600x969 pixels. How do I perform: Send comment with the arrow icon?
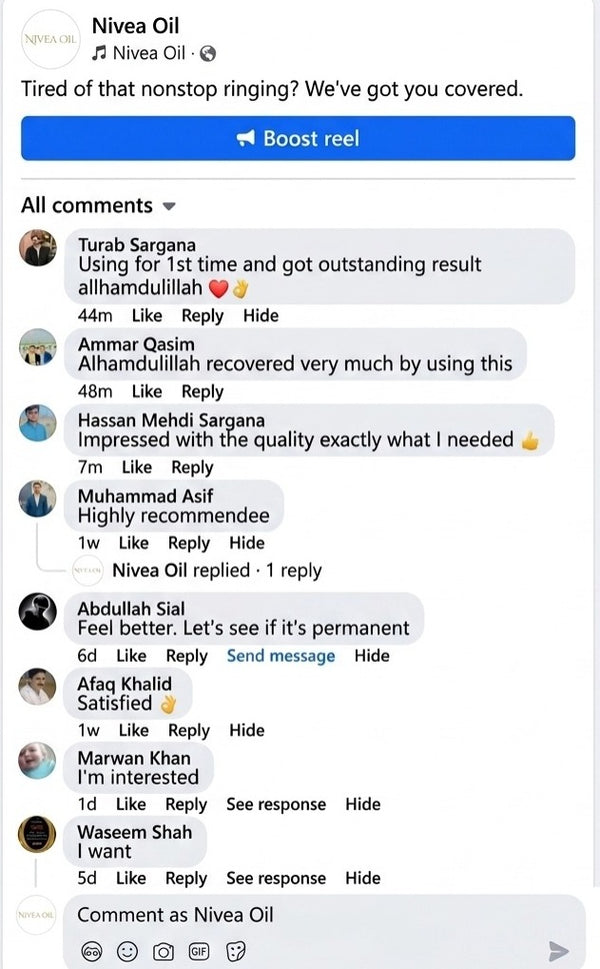tap(559, 951)
